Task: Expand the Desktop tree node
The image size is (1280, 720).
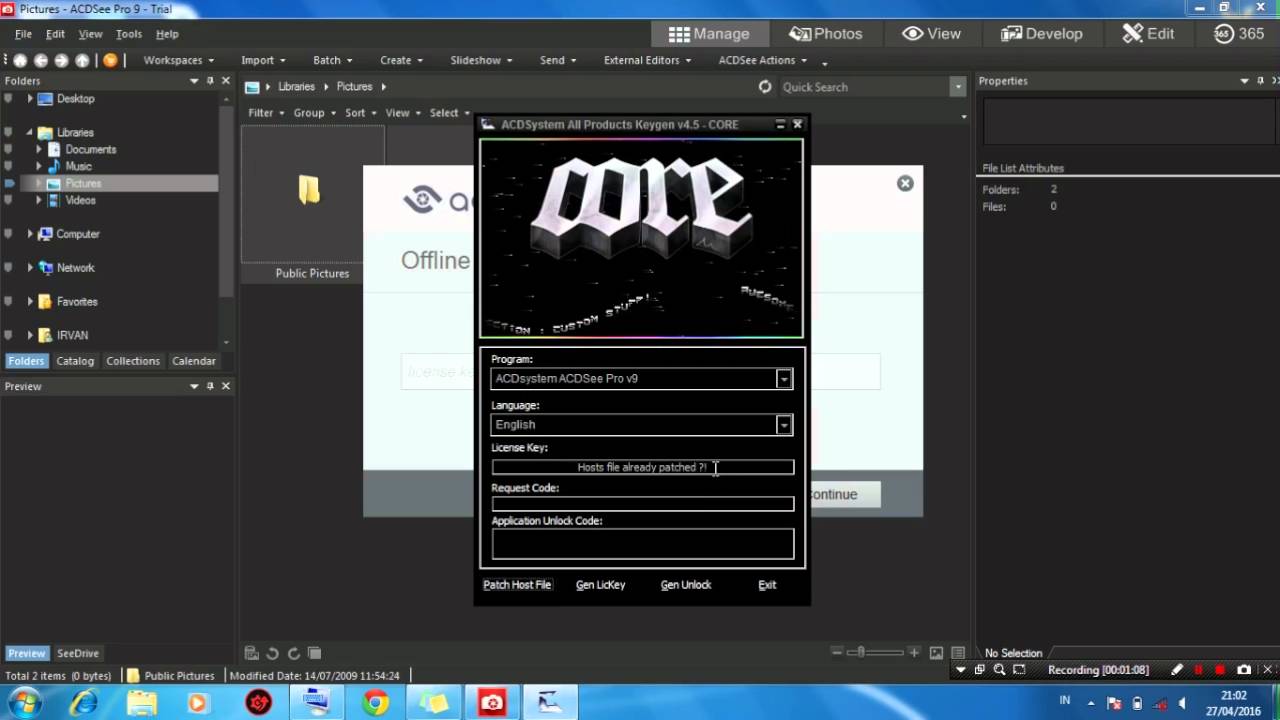Action: (x=30, y=99)
